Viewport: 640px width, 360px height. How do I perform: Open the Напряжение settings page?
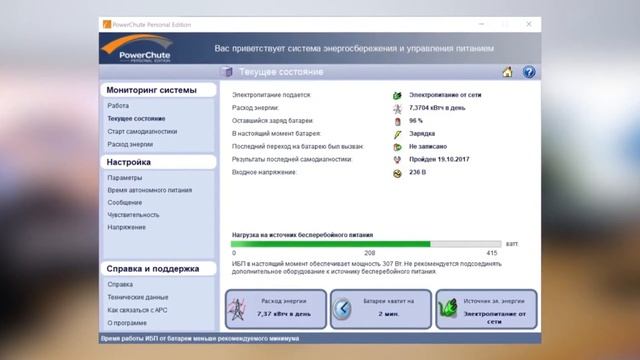coord(127,227)
